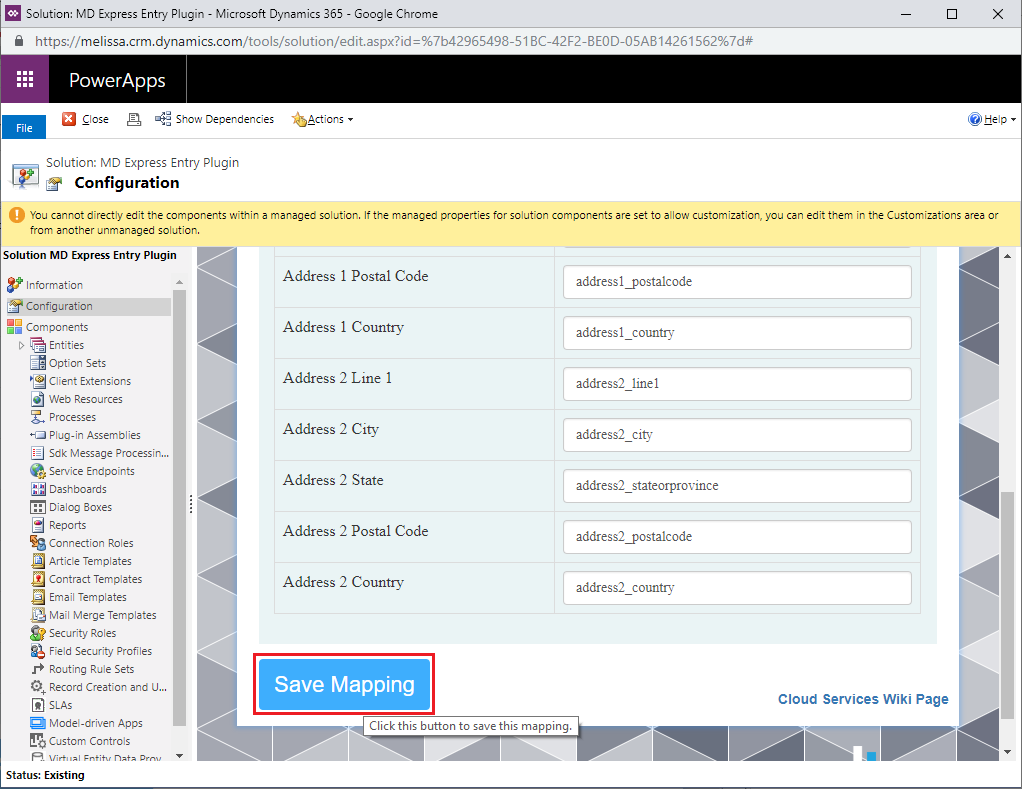
Task: Expand the Entities tree node
Action: 21,345
